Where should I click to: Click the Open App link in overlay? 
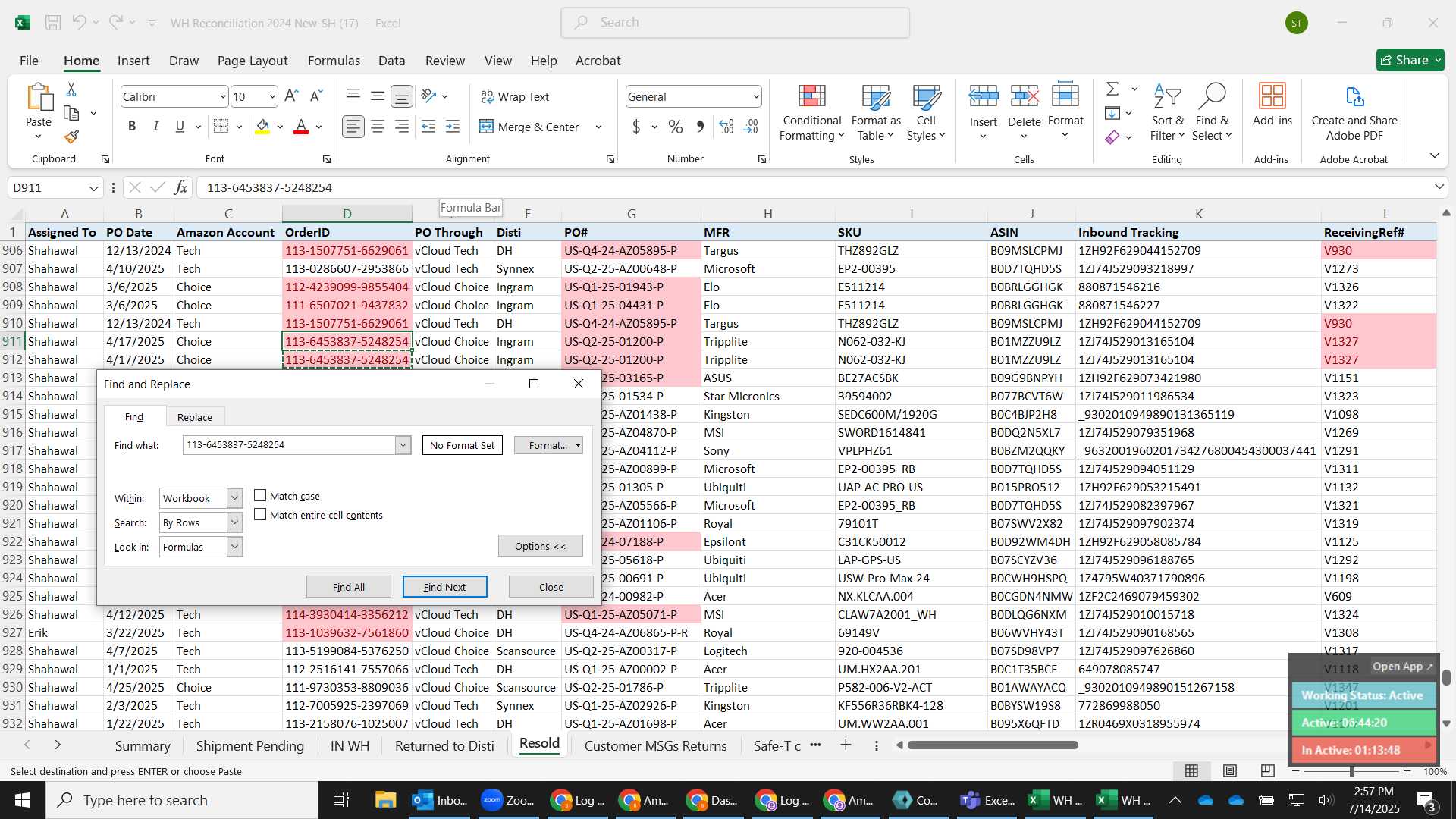point(1402,667)
